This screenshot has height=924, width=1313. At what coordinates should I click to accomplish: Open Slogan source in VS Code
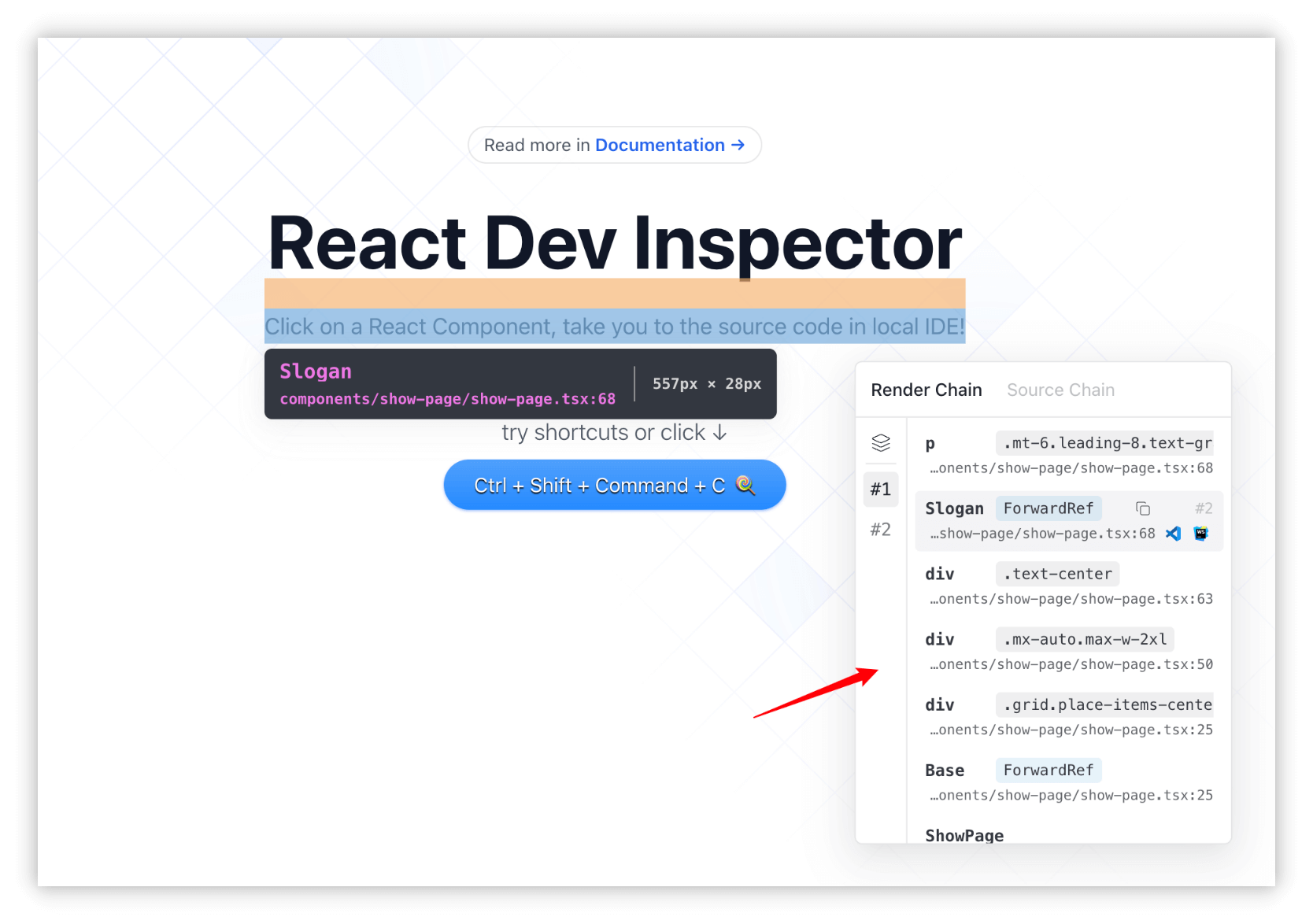(x=1174, y=534)
